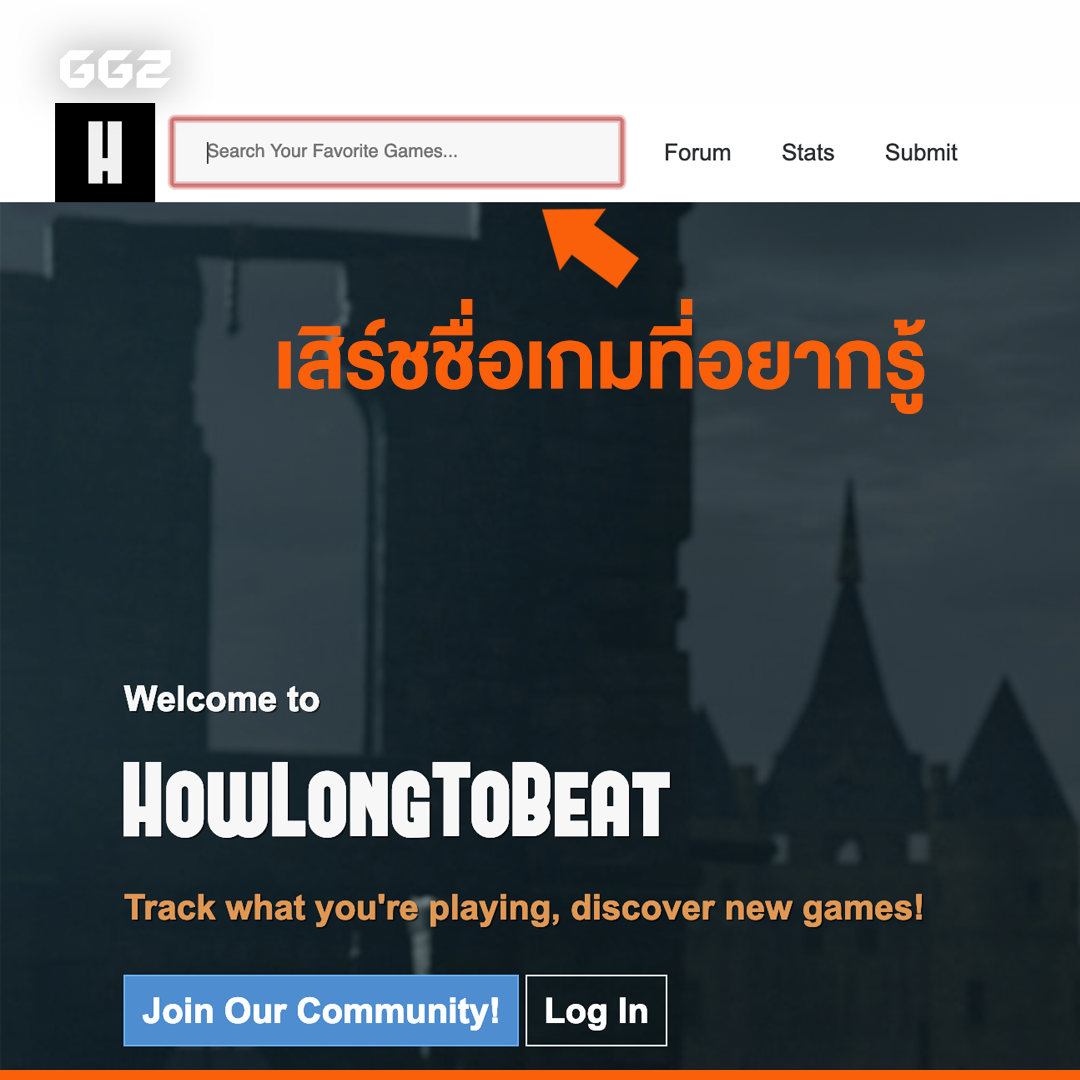
Task: Open the Stats menu item
Action: coord(808,152)
